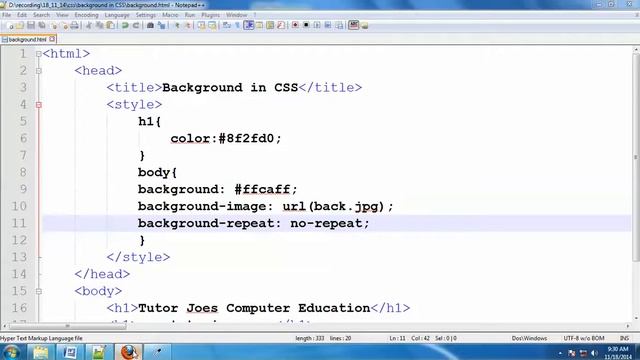Save the document with the Save icon
The image size is (640, 360).
31,25
